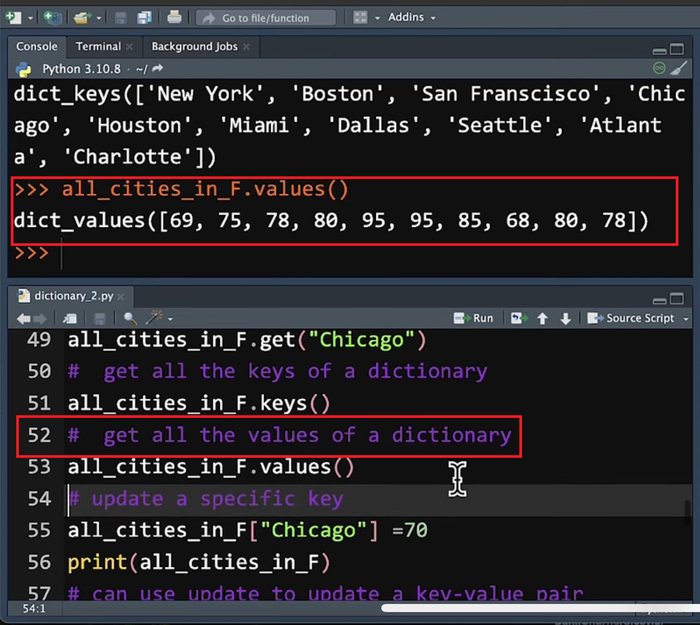This screenshot has width=700, height=625.
Task: Jump to previous section up arrow
Action: 543,318
